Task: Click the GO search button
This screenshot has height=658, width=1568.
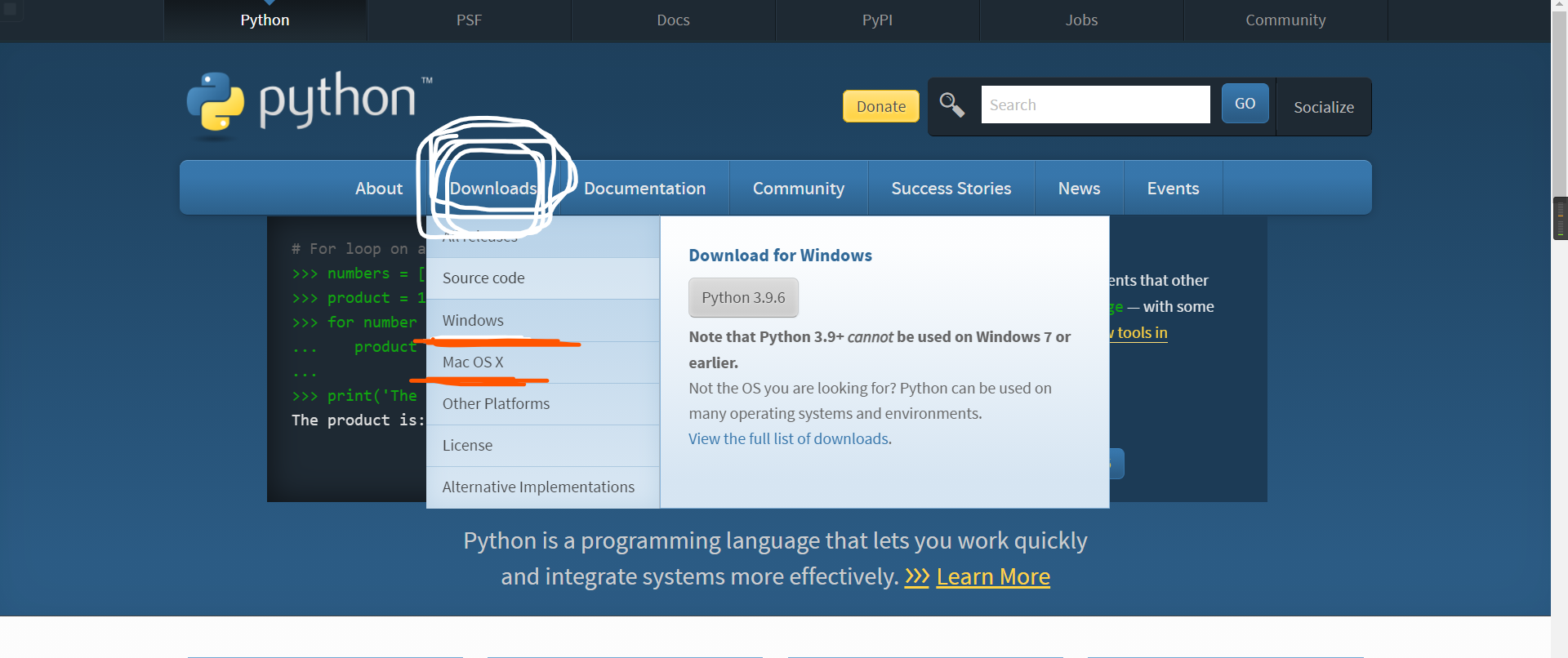Action: [x=1245, y=104]
